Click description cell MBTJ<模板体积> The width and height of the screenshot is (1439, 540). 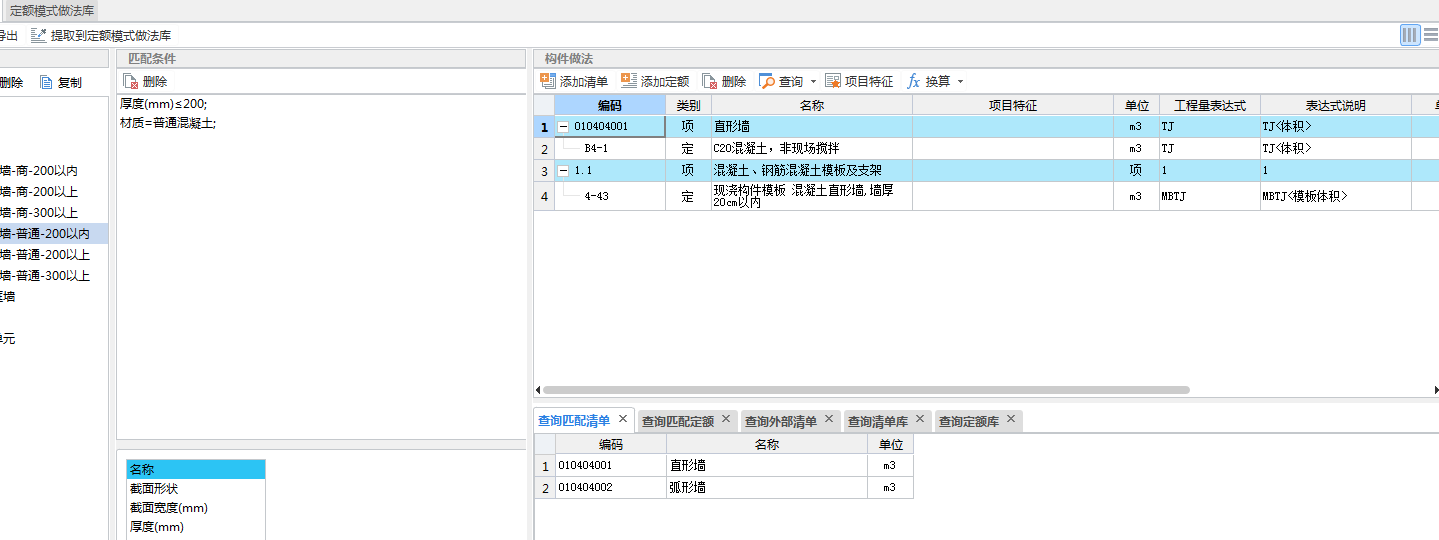pyautogui.click(x=1335, y=196)
